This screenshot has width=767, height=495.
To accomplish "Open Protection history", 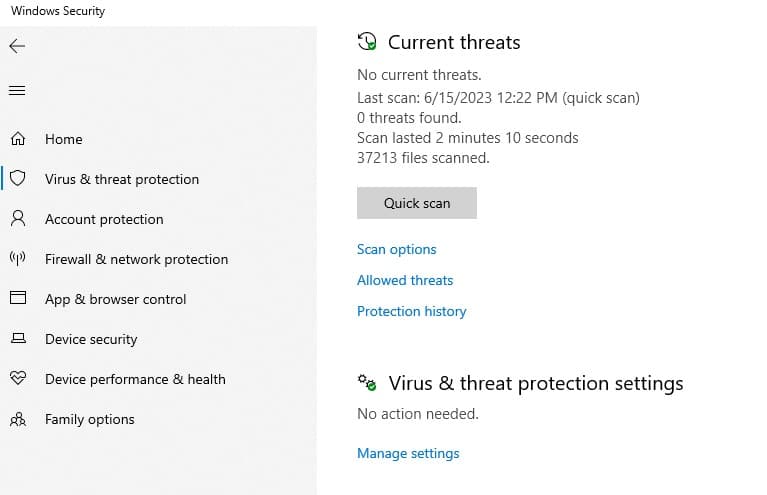I will [412, 311].
